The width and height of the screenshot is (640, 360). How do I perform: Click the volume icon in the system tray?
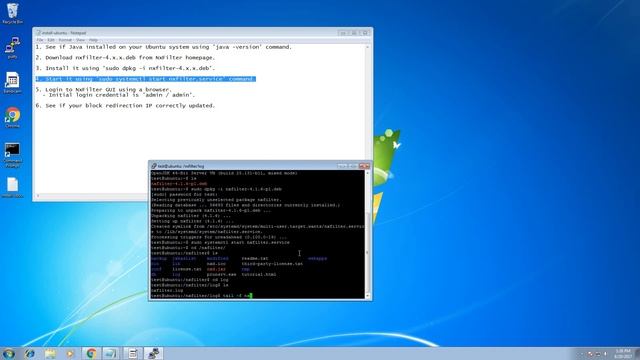click(606, 354)
